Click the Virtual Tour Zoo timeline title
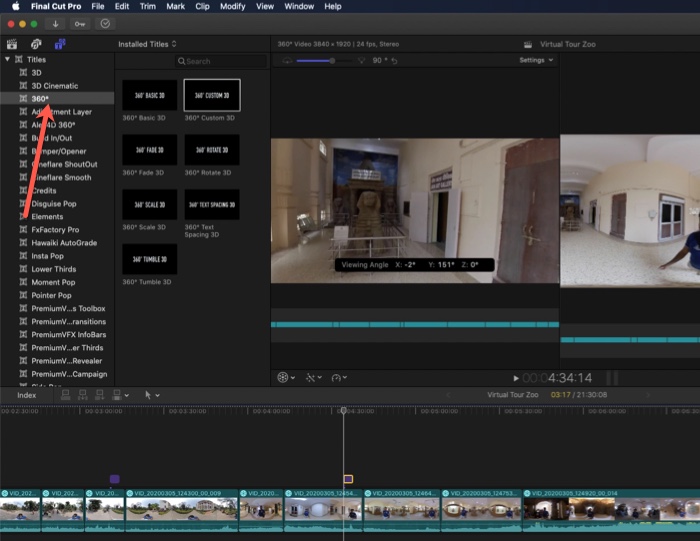The height and width of the screenshot is (541, 700). pyautogui.click(x=512, y=395)
